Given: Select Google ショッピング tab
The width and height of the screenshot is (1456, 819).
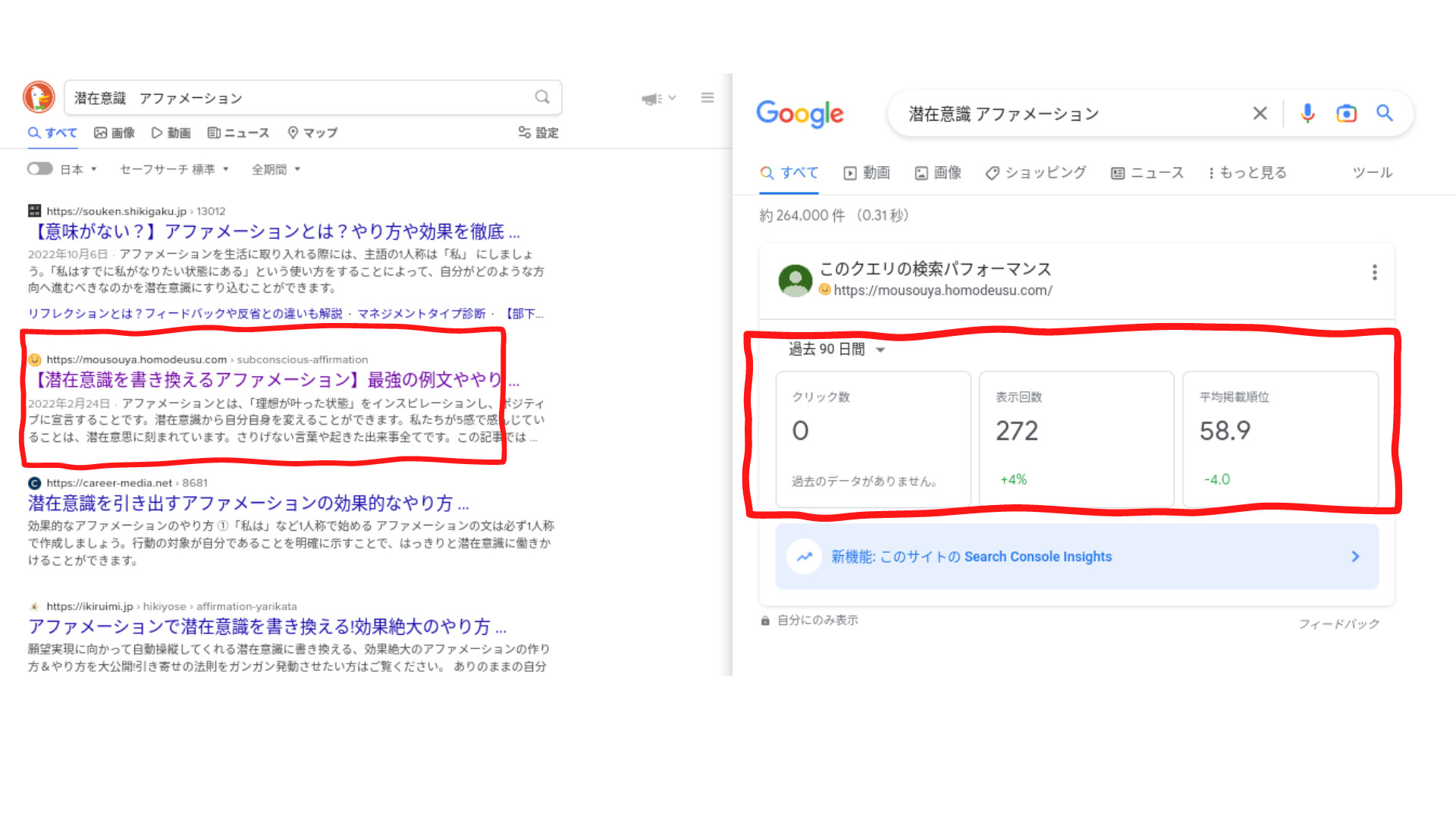Looking at the screenshot, I should pyautogui.click(x=1035, y=173).
